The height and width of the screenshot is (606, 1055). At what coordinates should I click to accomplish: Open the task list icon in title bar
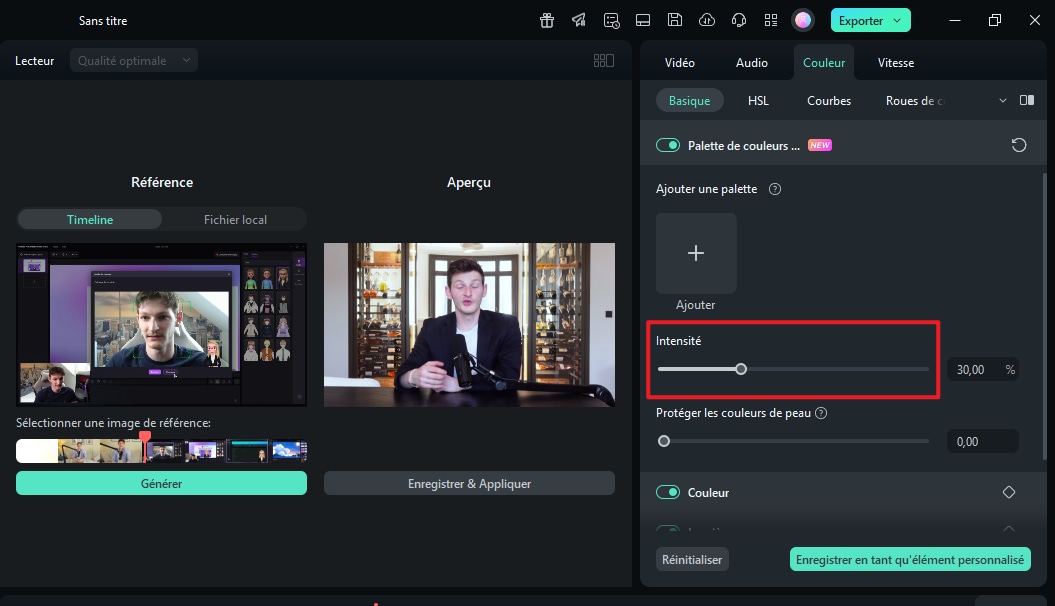tap(611, 20)
